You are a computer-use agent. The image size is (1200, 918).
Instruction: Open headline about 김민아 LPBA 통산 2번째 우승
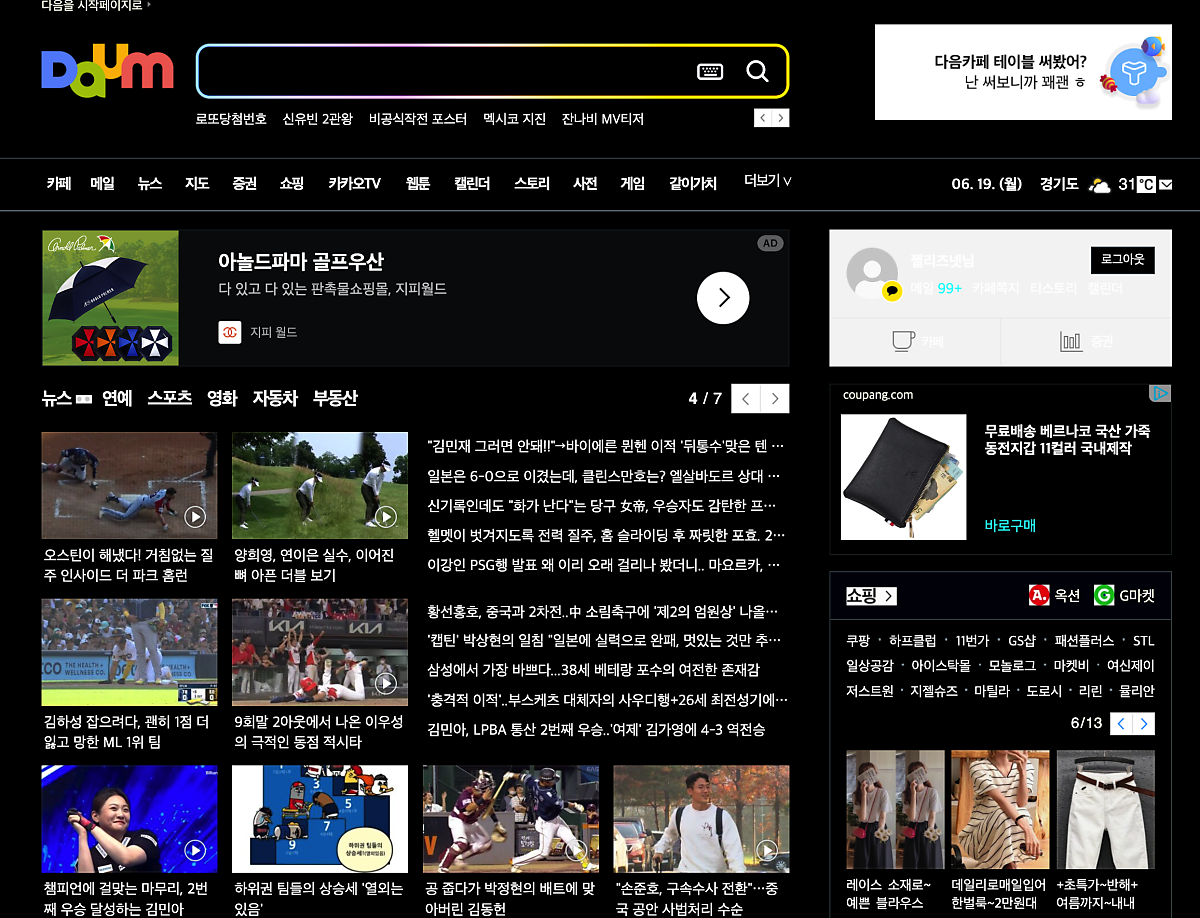tap(597, 729)
